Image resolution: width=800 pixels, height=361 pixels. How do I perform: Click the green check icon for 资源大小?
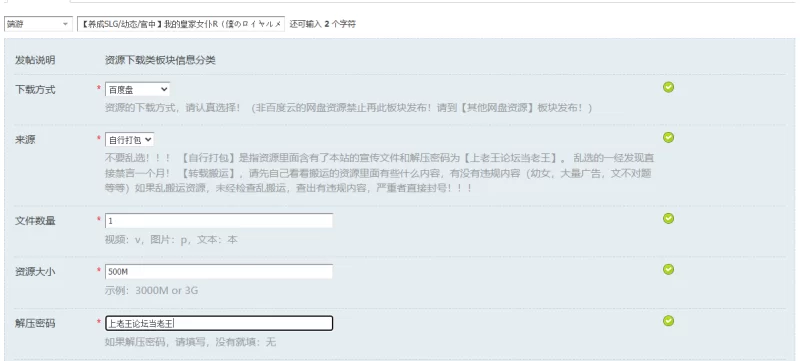[668, 269]
